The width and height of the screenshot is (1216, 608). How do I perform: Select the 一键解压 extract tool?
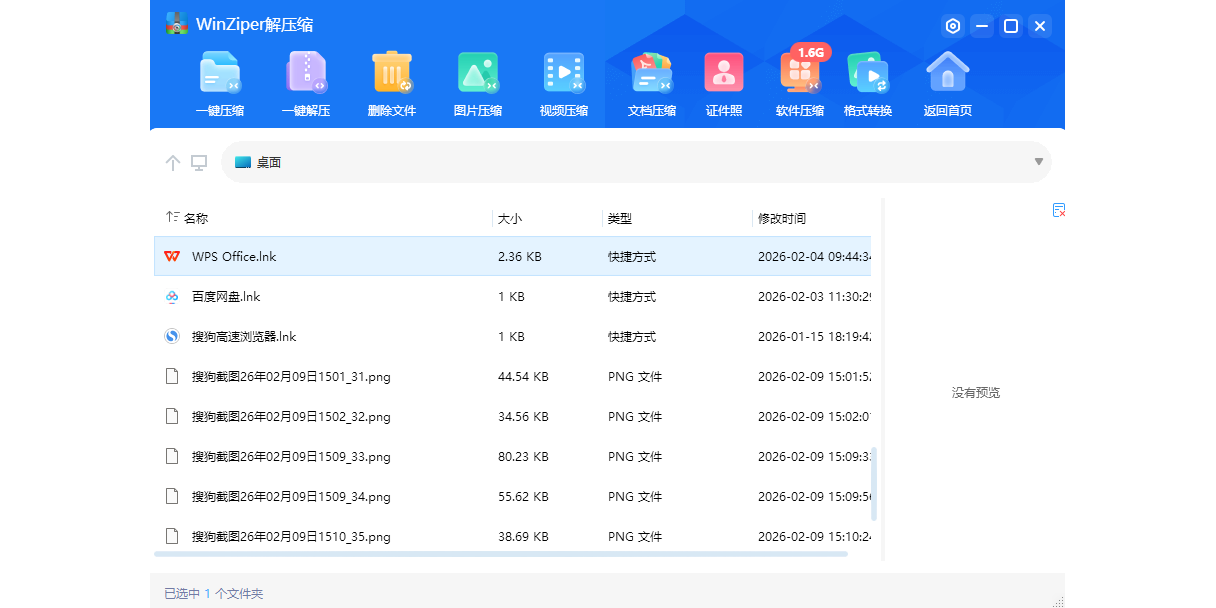(306, 84)
